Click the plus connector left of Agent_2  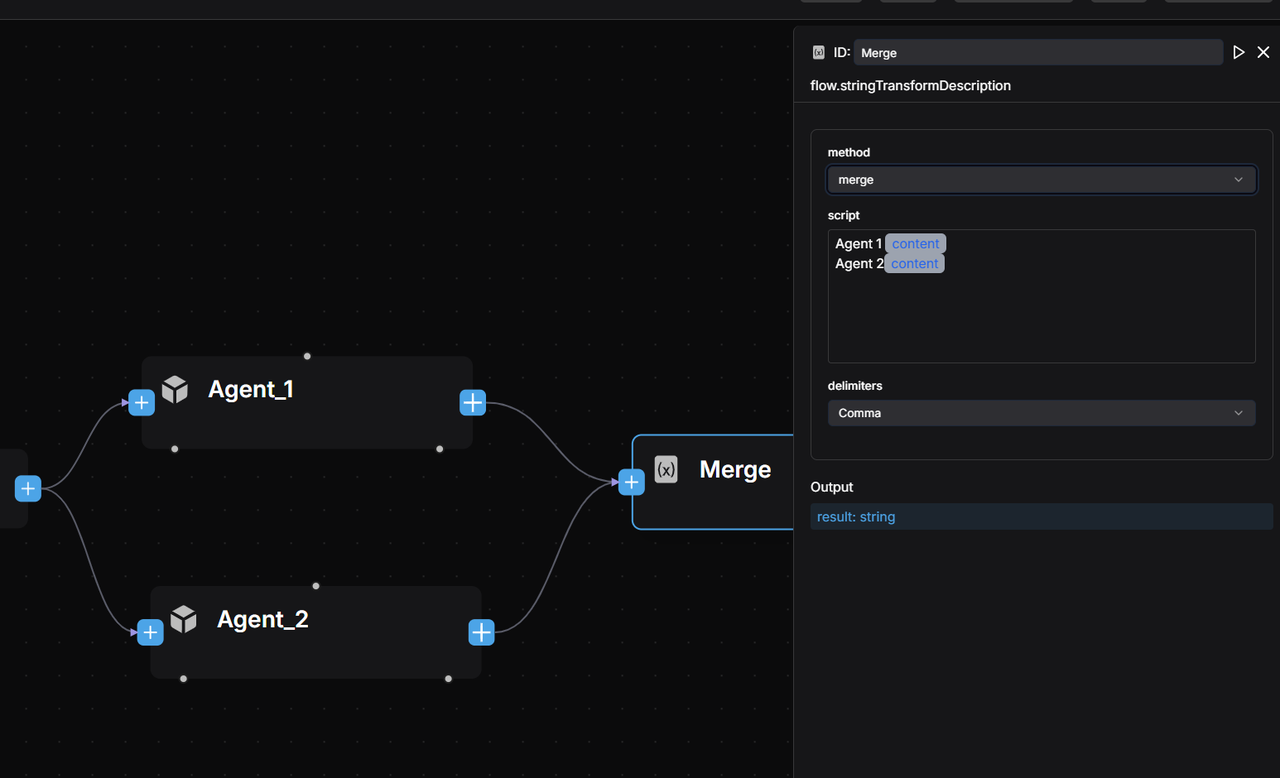[150, 632]
